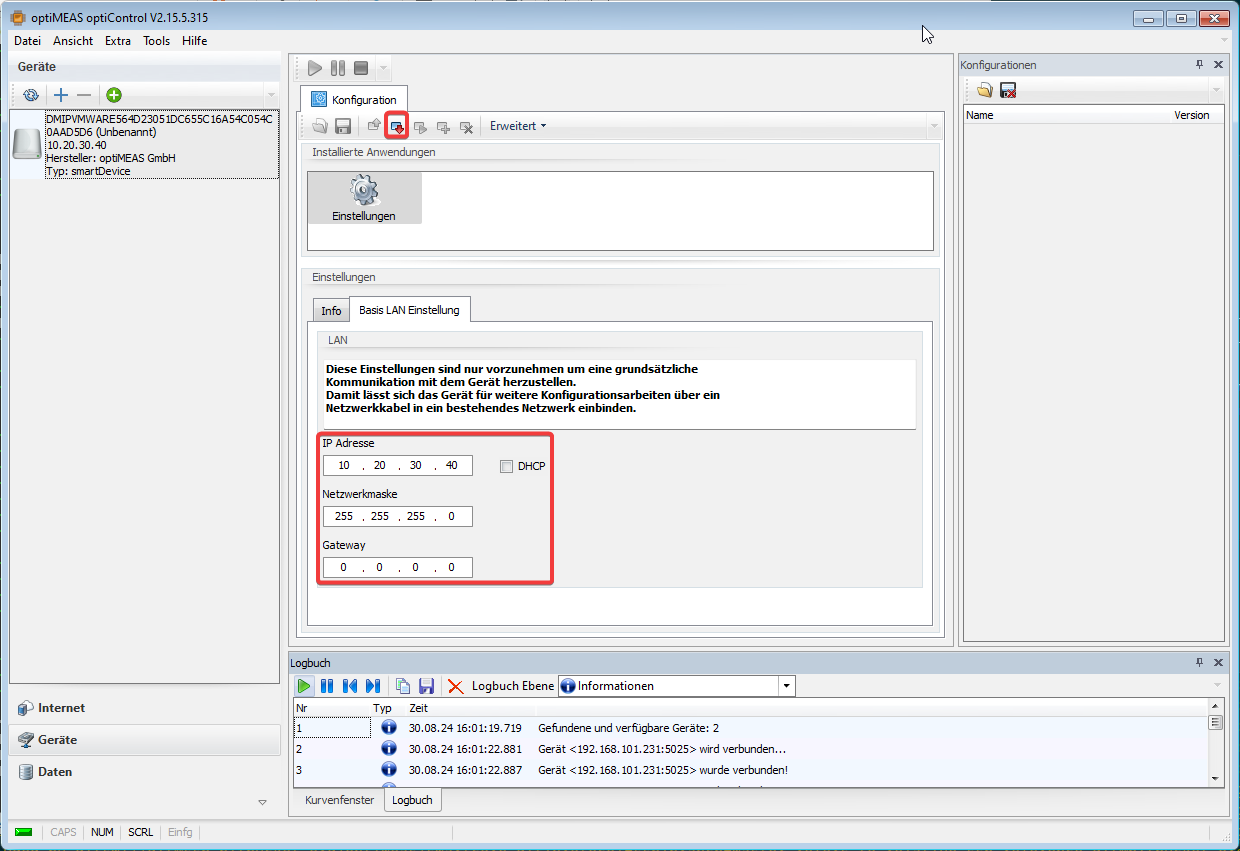
Task: Open the Konfigurationen toolbar overflow arrow
Action: click(x=1216, y=91)
